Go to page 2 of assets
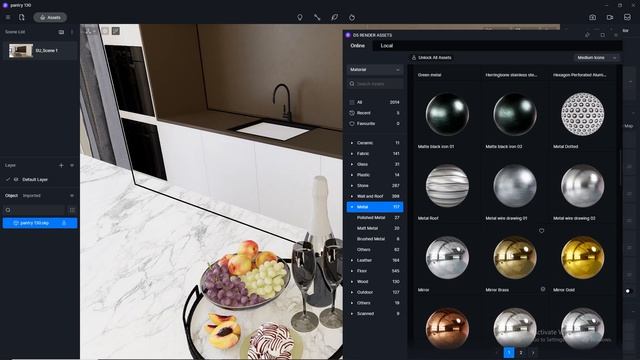640x360 pixels. (x=521, y=353)
